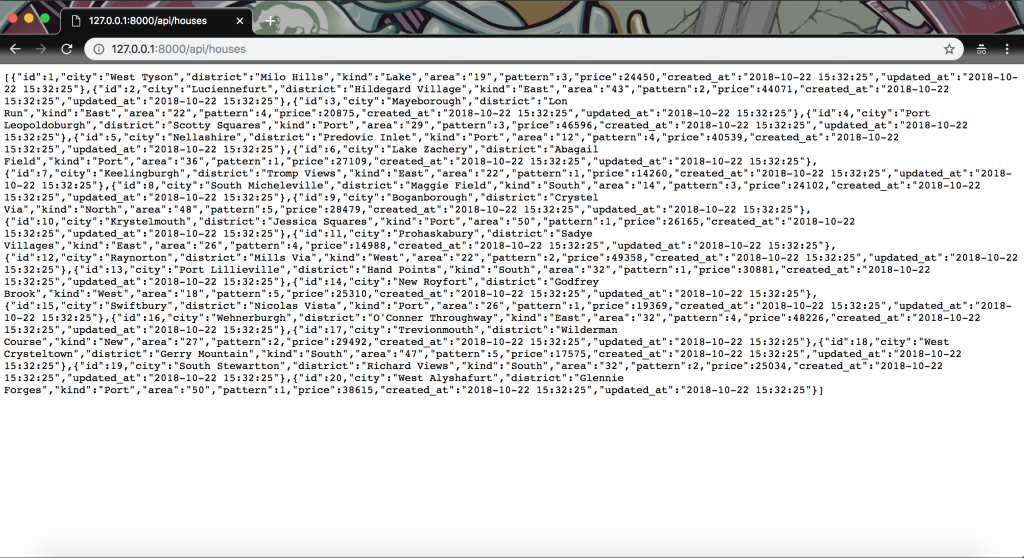This screenshot has height=558, width=1024.
Task: Minimize the window with yellow button
Action: coord(29,18)
